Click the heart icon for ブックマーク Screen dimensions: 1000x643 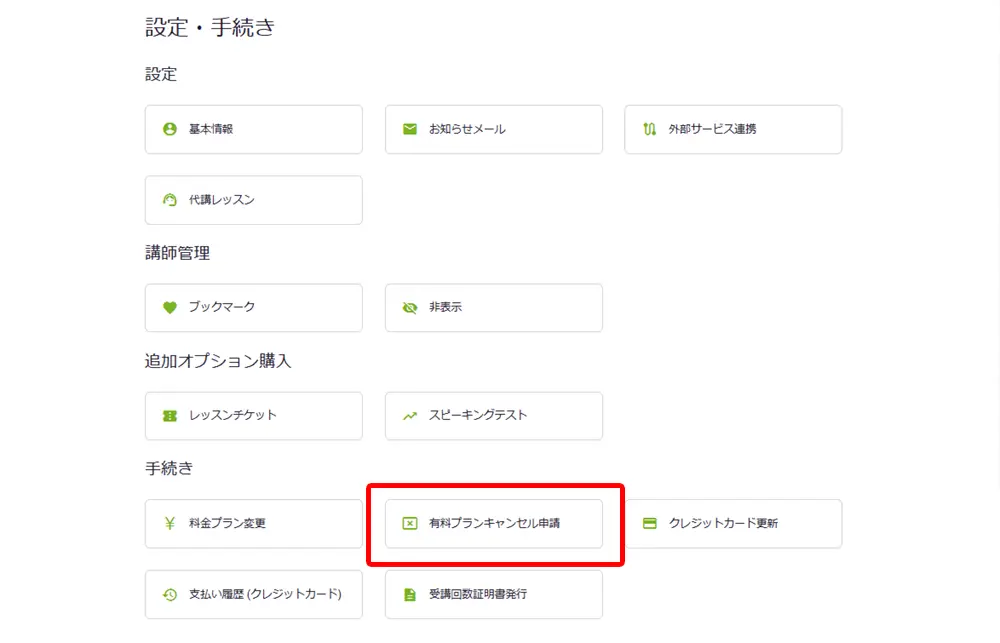[170, 307]
